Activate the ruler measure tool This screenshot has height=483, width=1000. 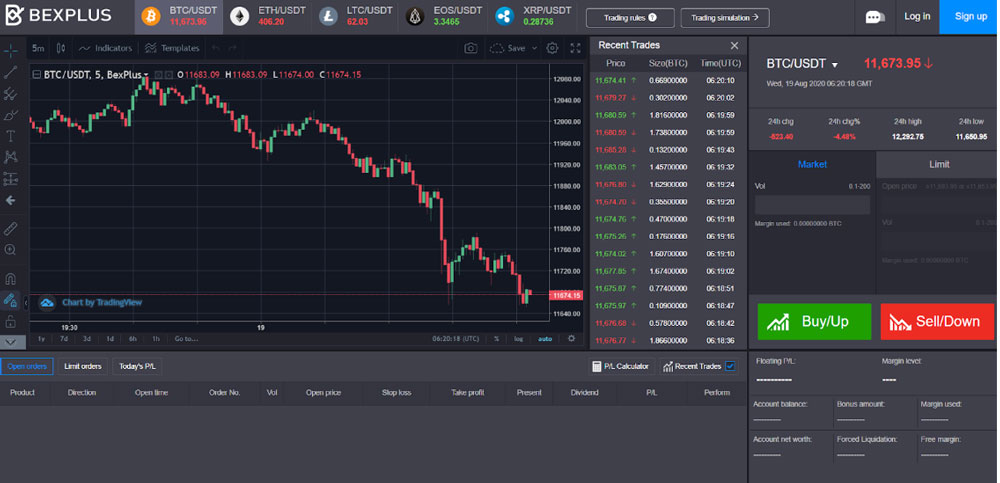click(x=10, y=228)
